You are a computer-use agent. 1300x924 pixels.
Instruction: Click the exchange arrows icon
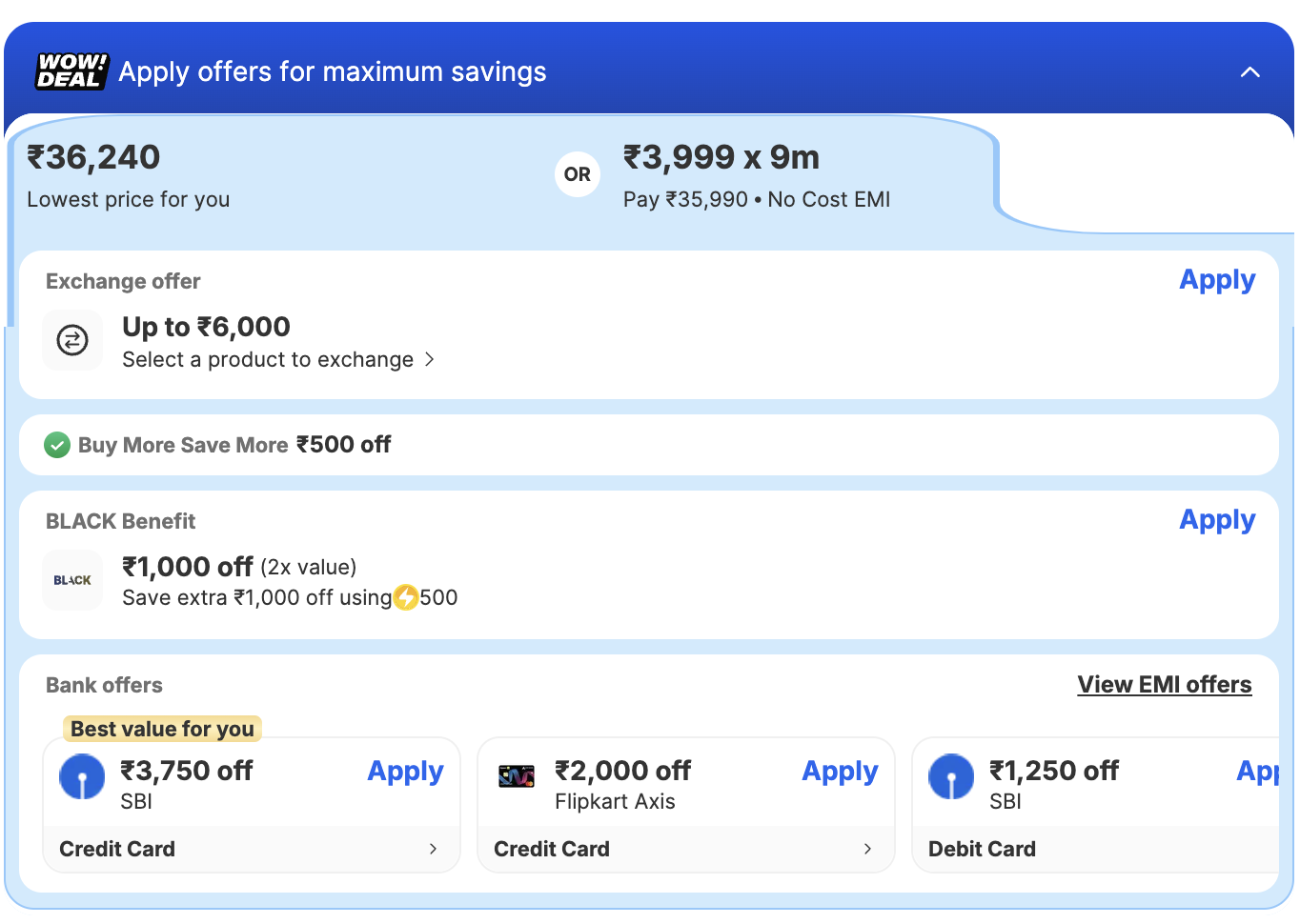coord(72,340)
